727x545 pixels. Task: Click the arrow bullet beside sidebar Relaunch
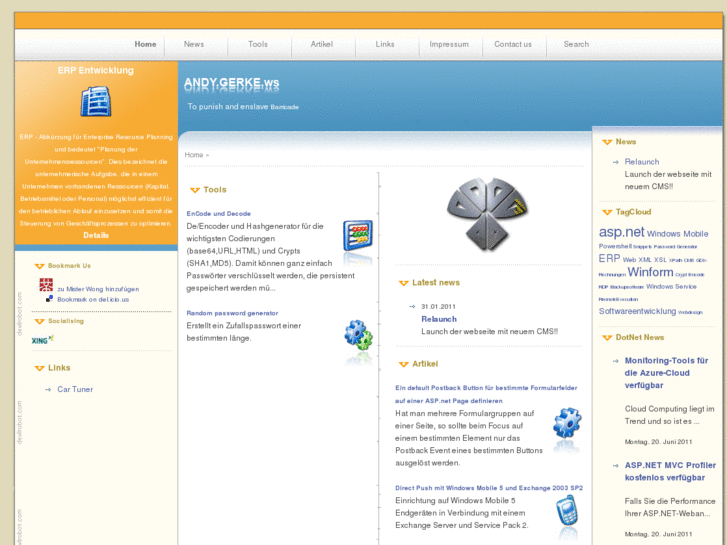point(616,162)
